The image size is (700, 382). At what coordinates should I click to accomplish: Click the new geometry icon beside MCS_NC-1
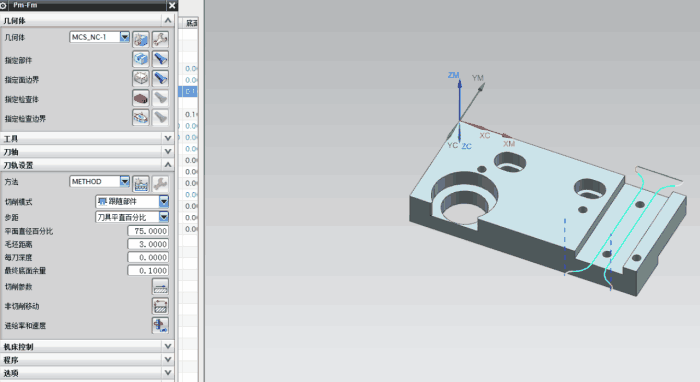[x=141, y=39]
